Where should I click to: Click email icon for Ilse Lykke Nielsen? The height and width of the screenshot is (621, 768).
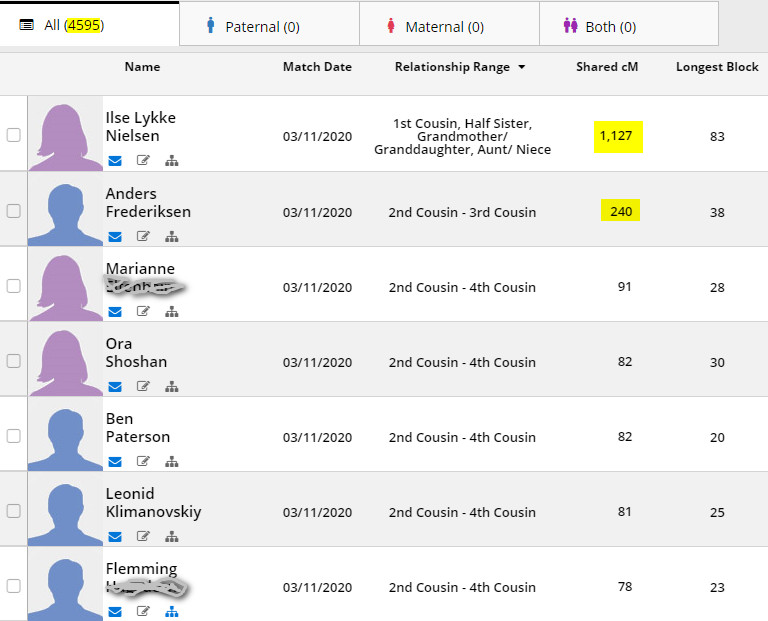click(x=115, y=160)
